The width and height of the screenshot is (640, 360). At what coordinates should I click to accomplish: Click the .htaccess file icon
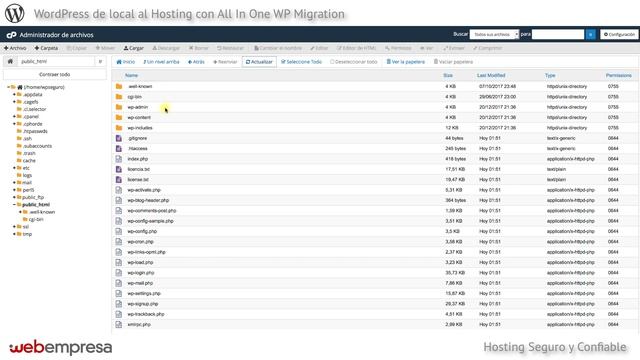(x=119, y=149)
